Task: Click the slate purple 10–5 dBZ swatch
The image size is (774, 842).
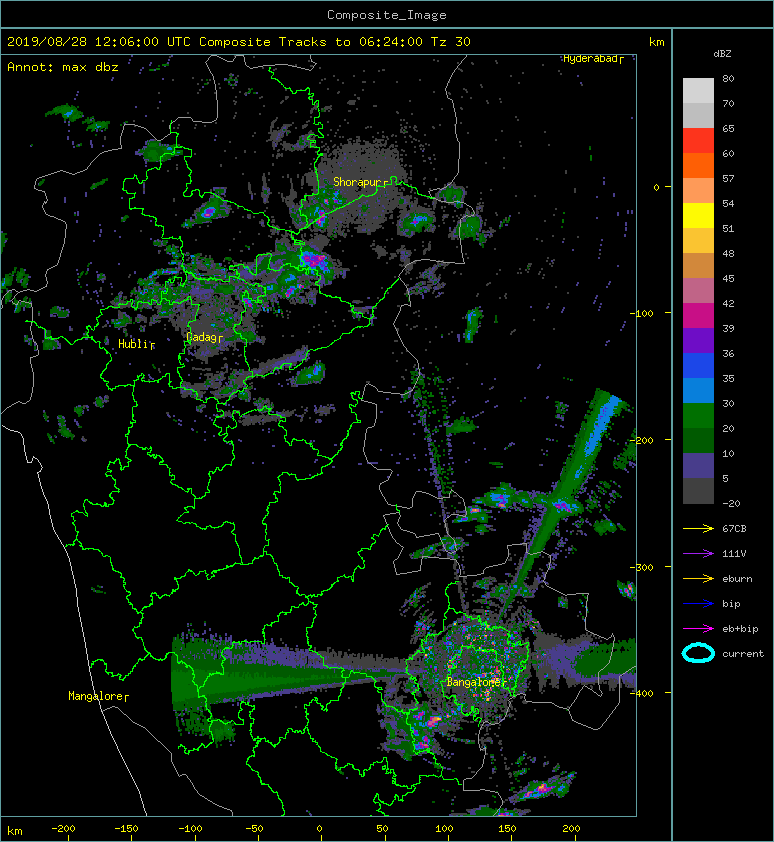Action: (698, 465)
